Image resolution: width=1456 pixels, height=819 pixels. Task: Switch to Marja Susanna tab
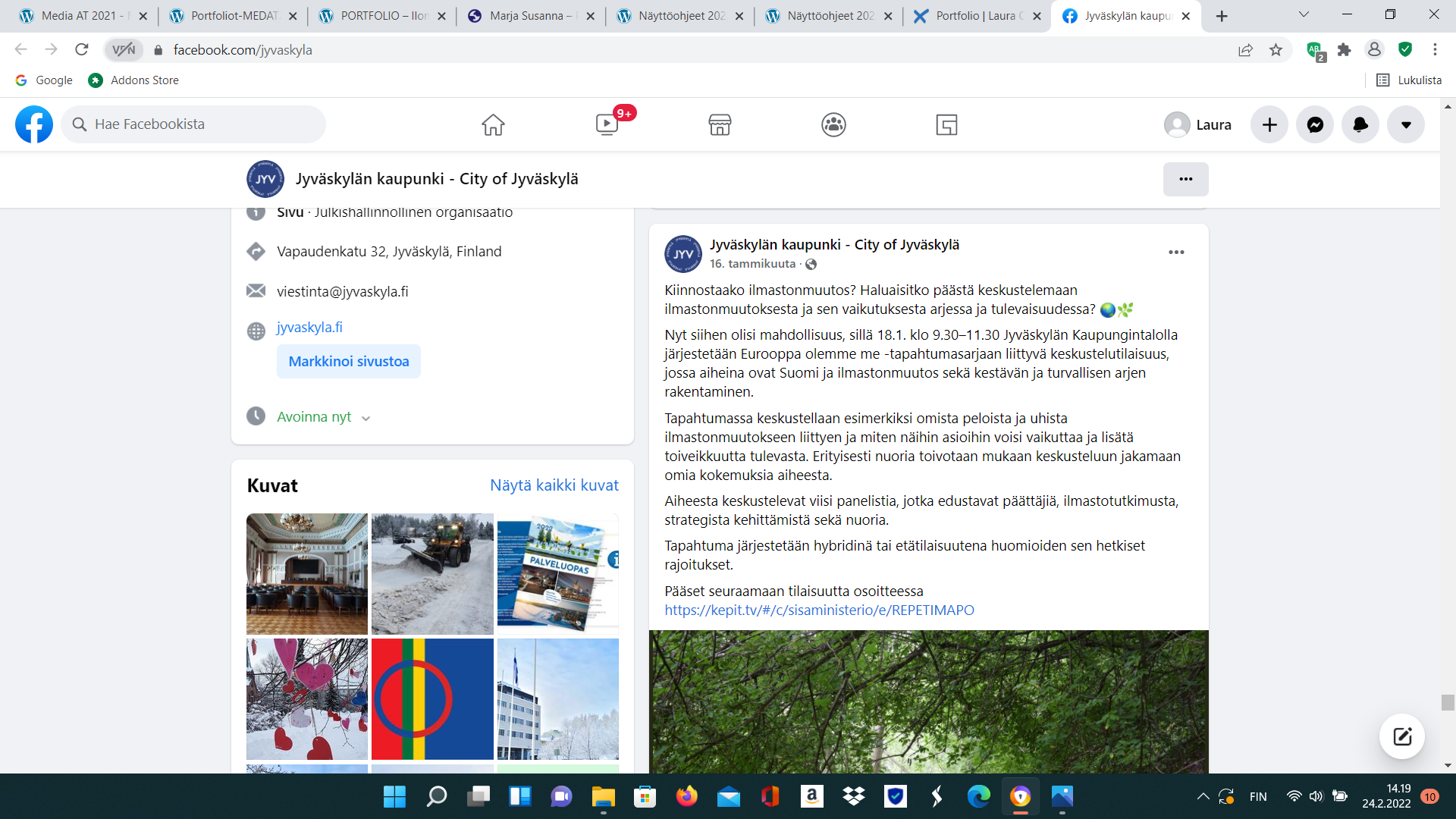pyautogui.click(x=531, y=16)
